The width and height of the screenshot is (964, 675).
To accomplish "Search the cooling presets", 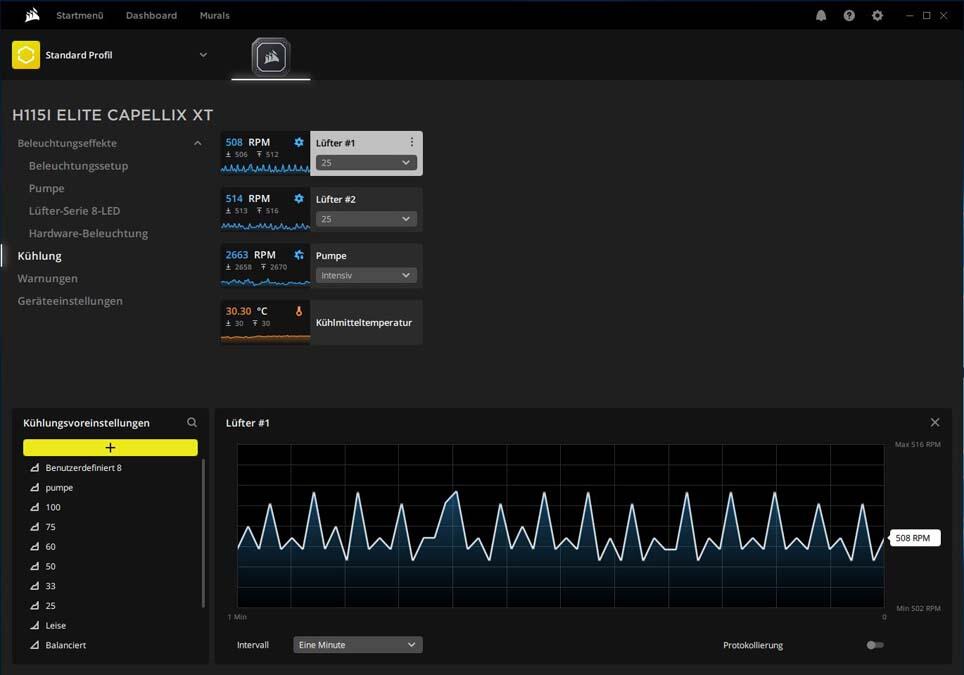I will [192, 422].
